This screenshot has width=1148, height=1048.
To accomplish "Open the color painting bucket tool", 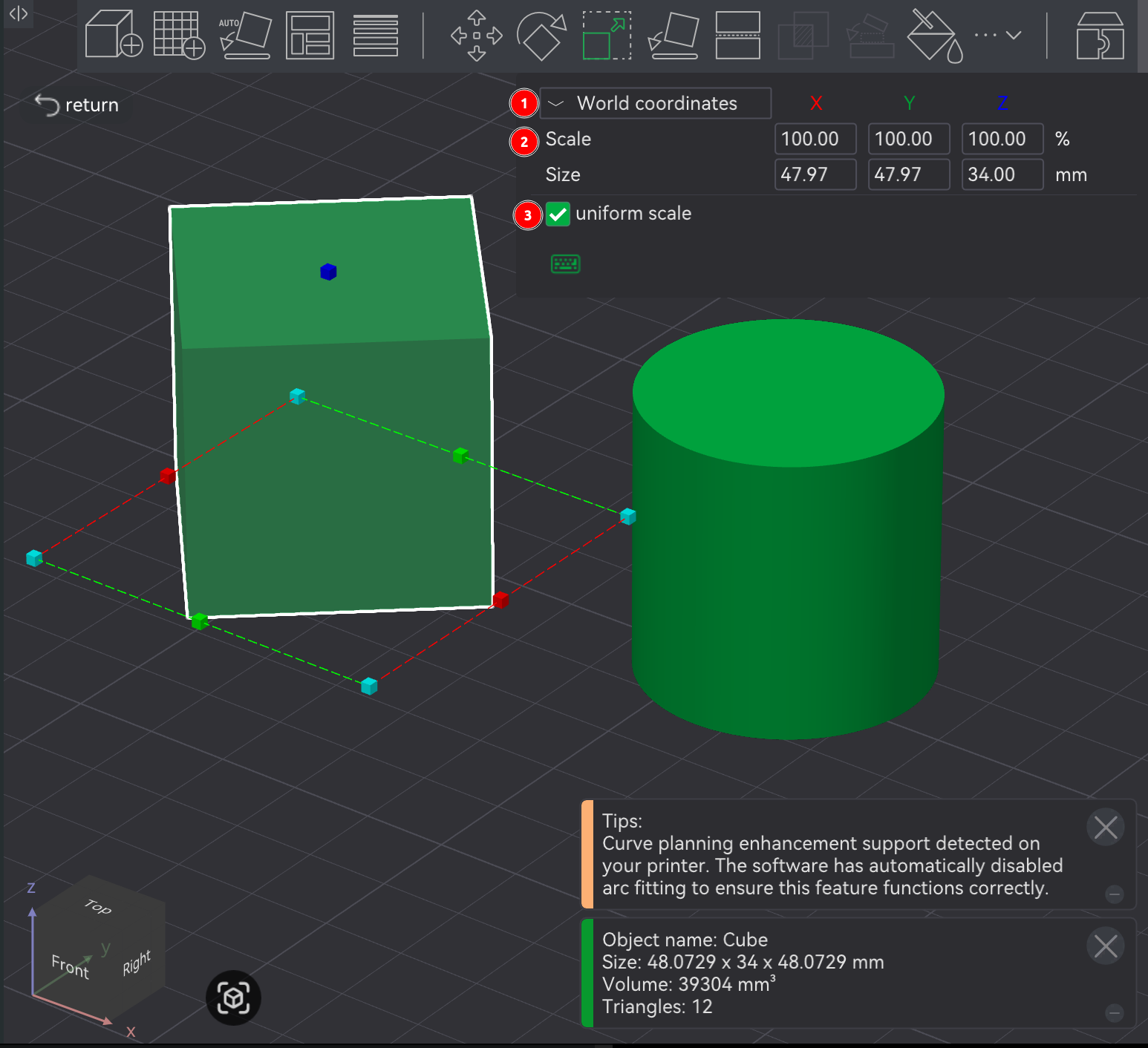I will click(x=935, y=35).
